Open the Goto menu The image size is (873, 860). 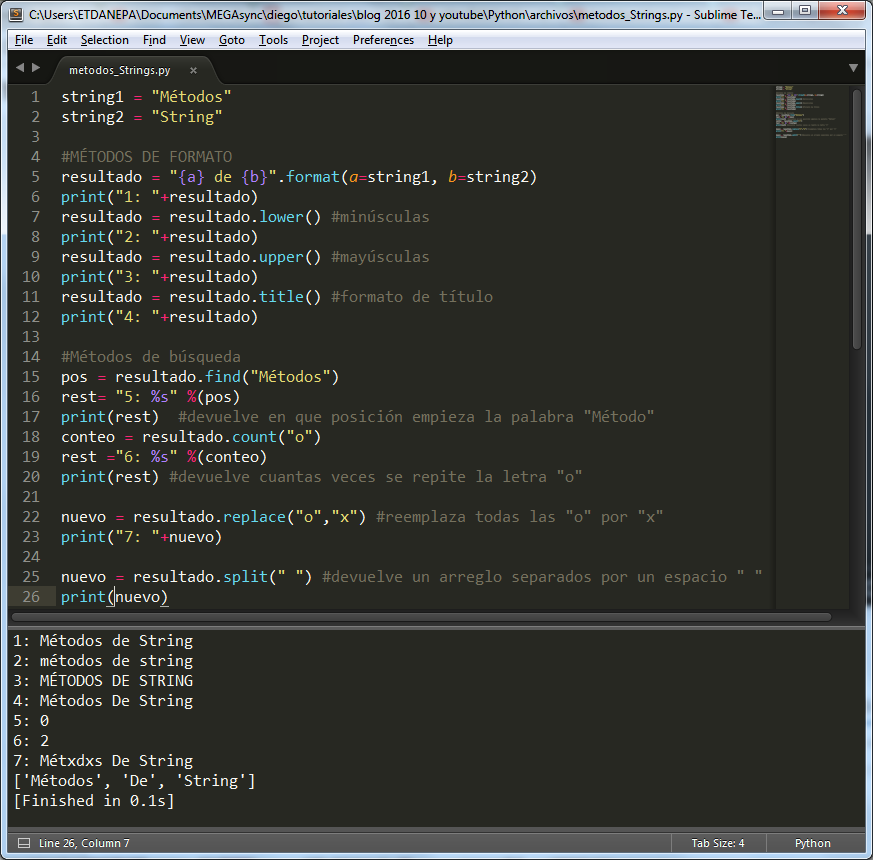(232, 40)
